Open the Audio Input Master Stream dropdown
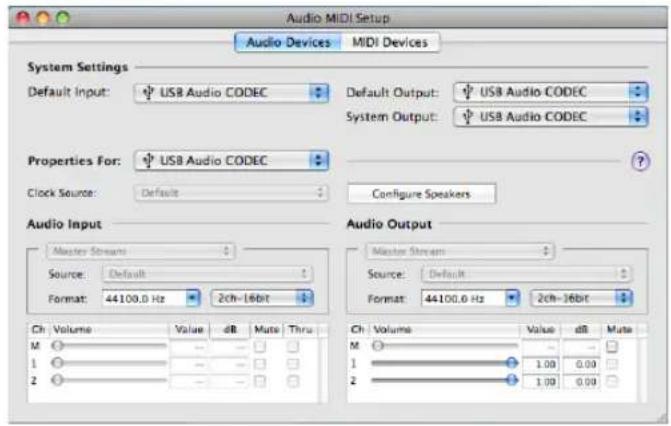The width and height of the screenshot is (671, 426). tap(140, 251)
